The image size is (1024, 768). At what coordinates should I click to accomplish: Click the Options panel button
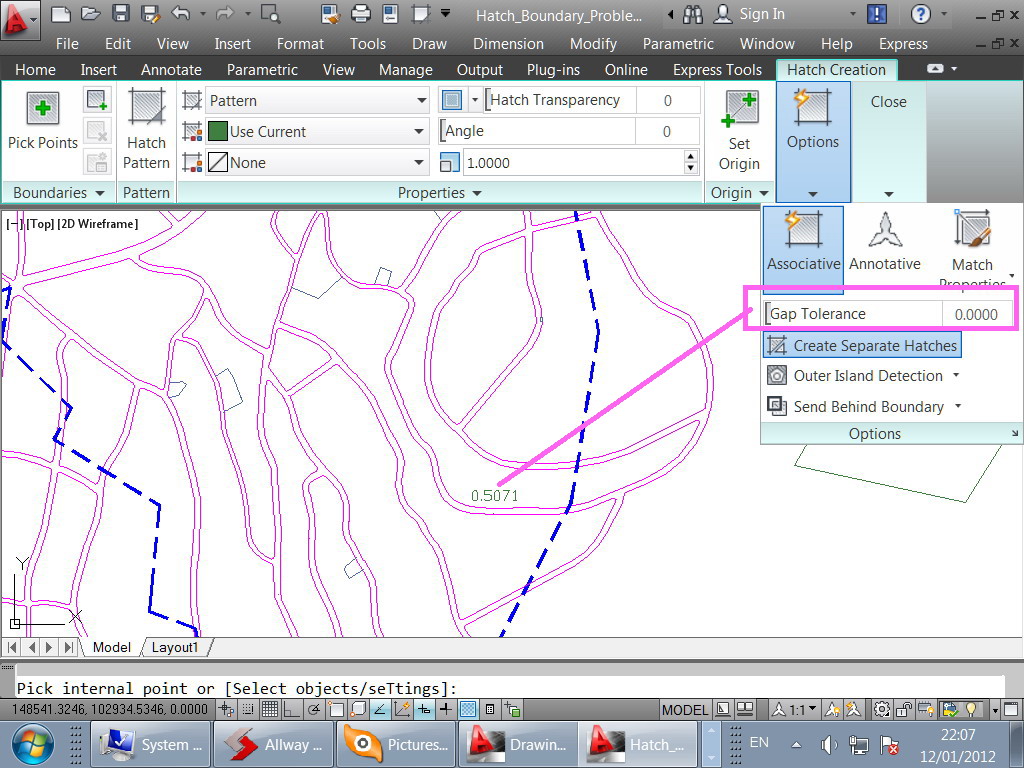click(813, 141)
